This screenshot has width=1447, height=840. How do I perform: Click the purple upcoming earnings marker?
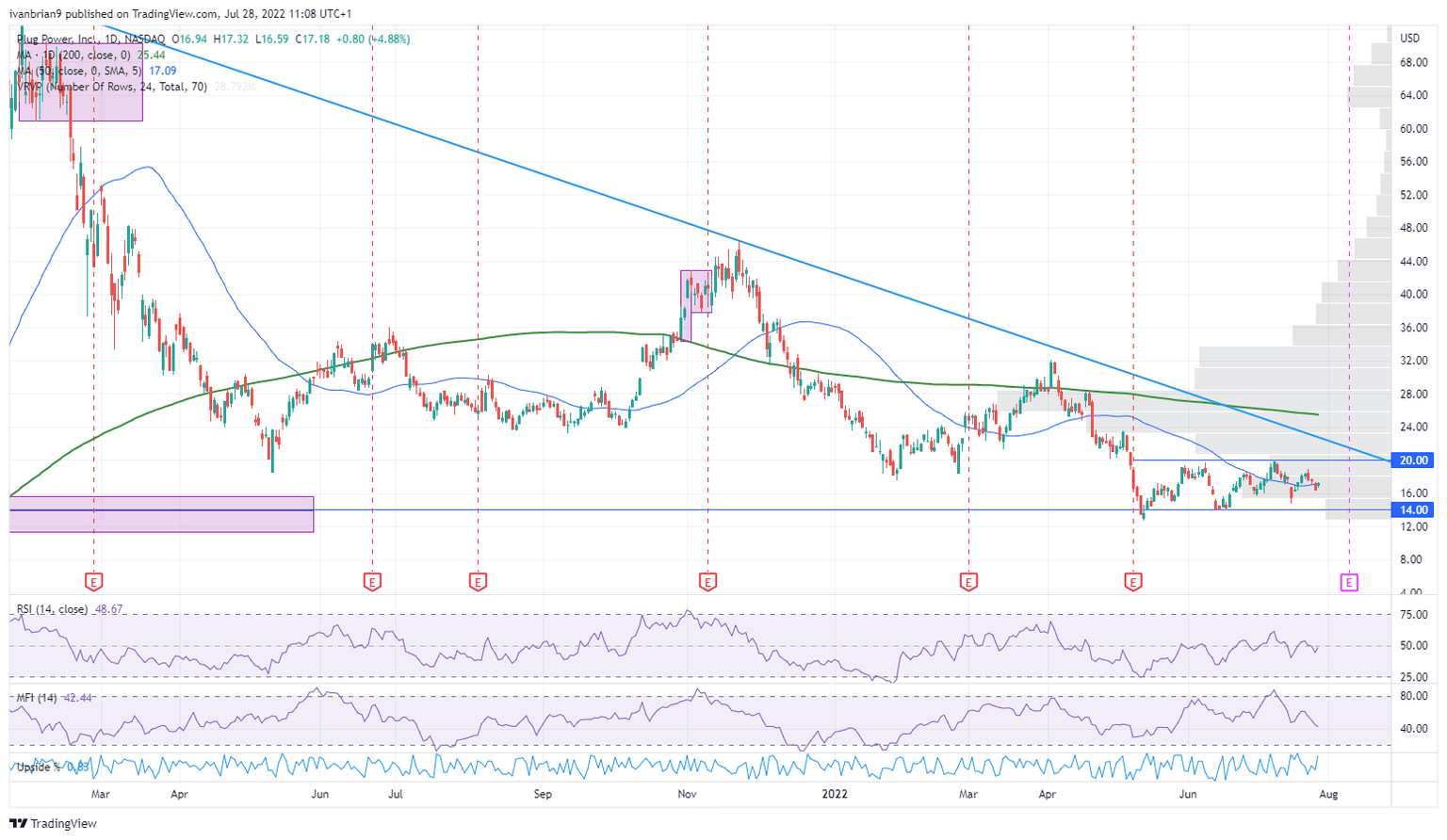(1350, 582)
